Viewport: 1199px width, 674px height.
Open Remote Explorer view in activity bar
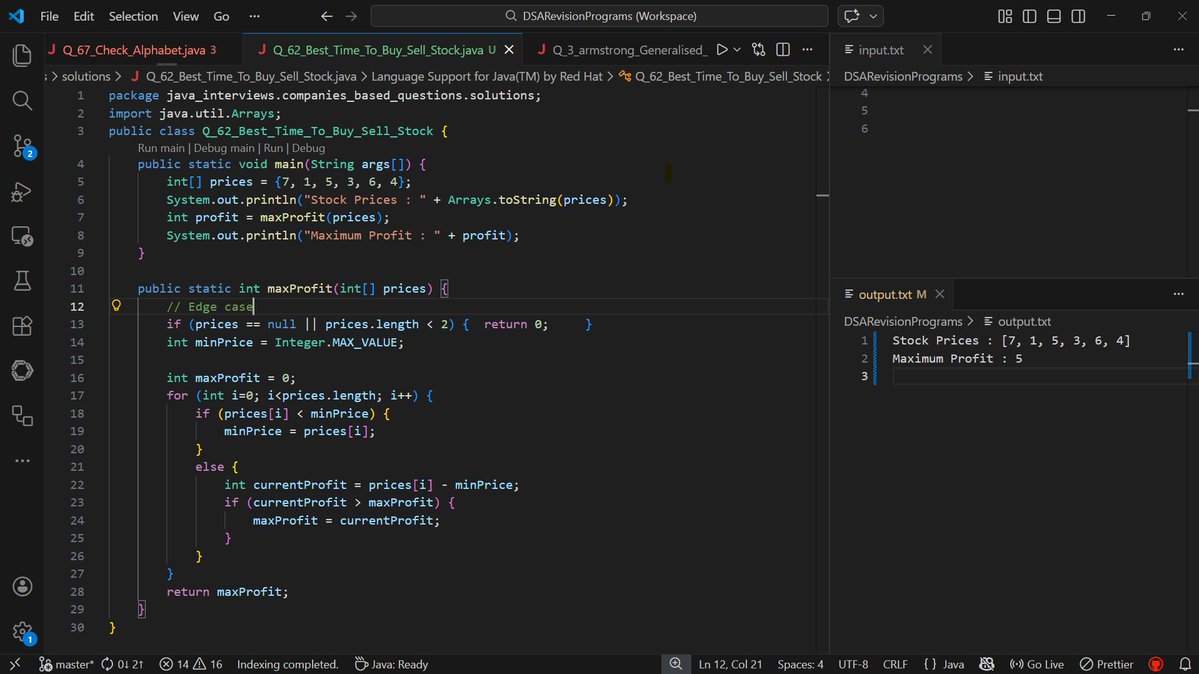pyautogui.click(x=22, y=236)
